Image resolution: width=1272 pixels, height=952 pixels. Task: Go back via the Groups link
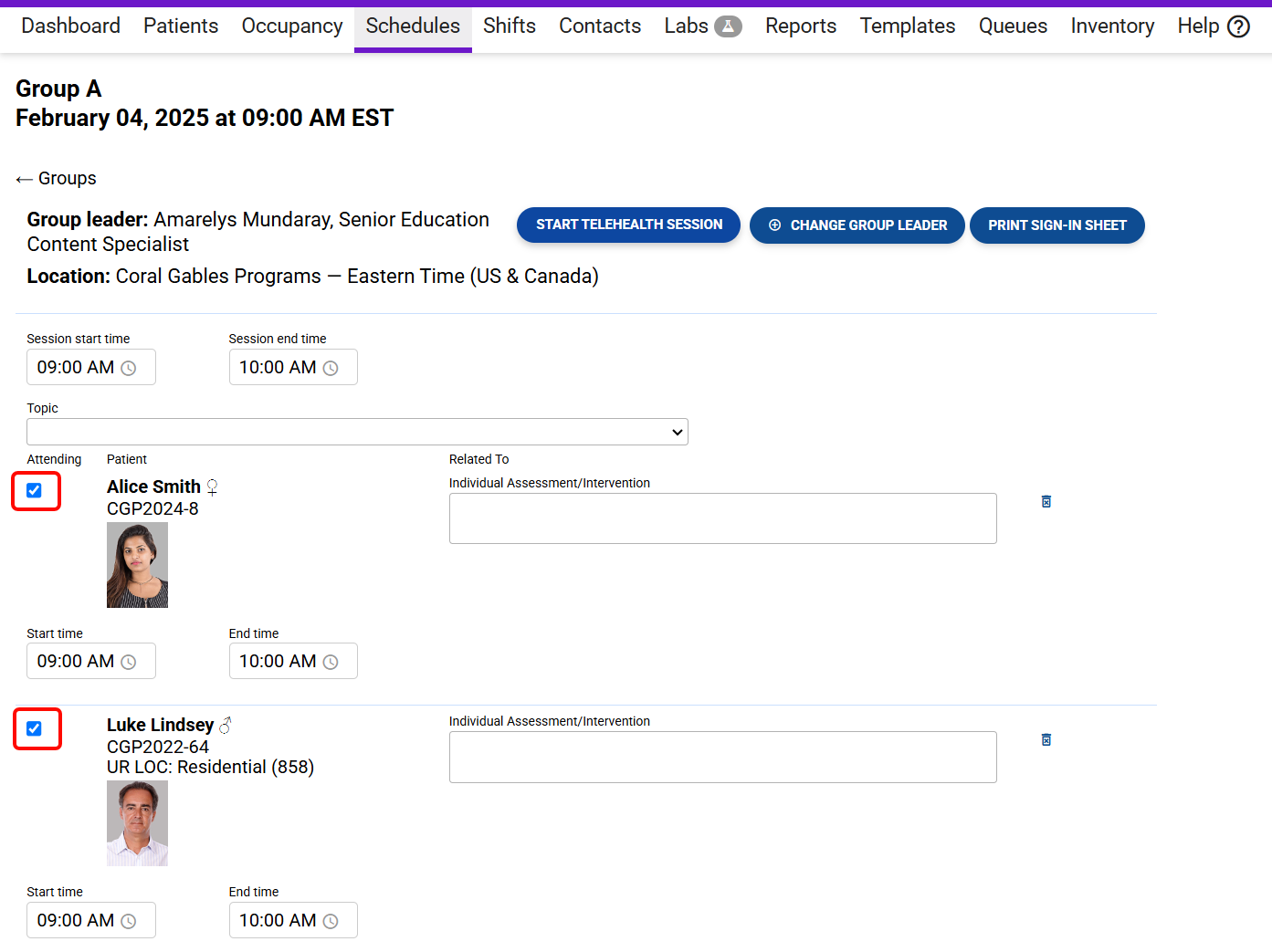(x=57, y=179)
